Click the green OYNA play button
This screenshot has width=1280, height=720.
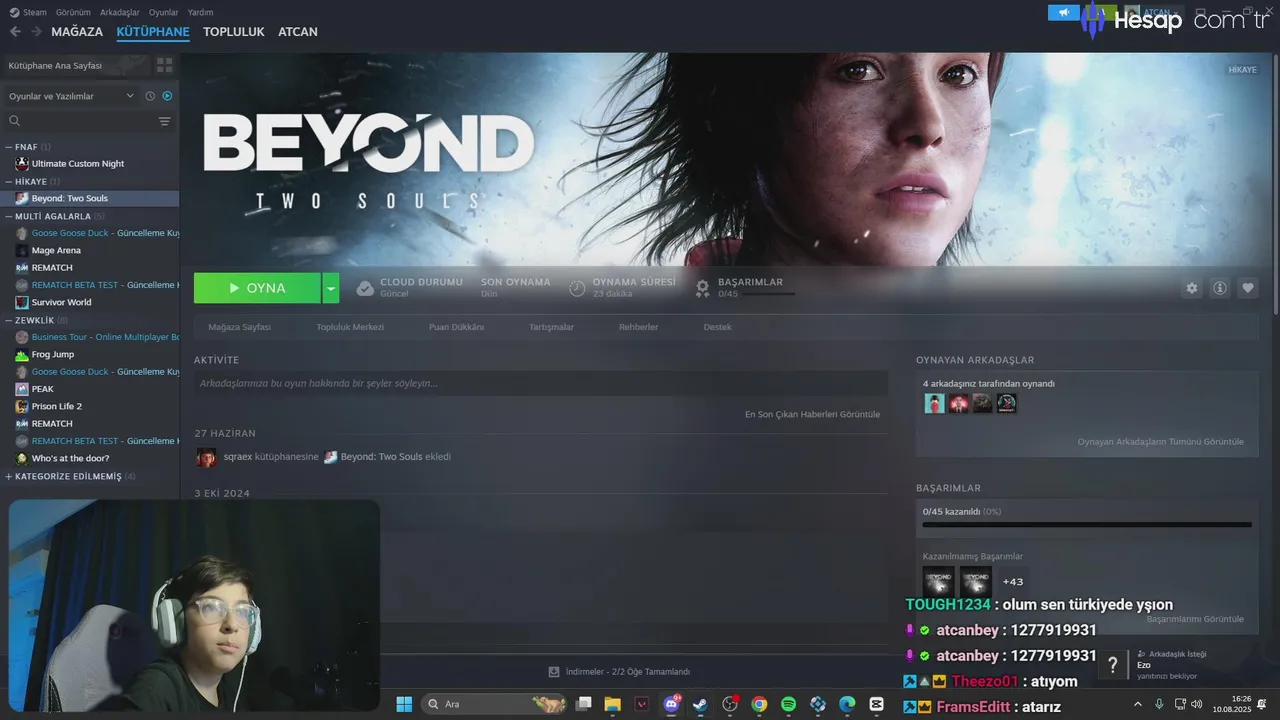pos(257,288)
